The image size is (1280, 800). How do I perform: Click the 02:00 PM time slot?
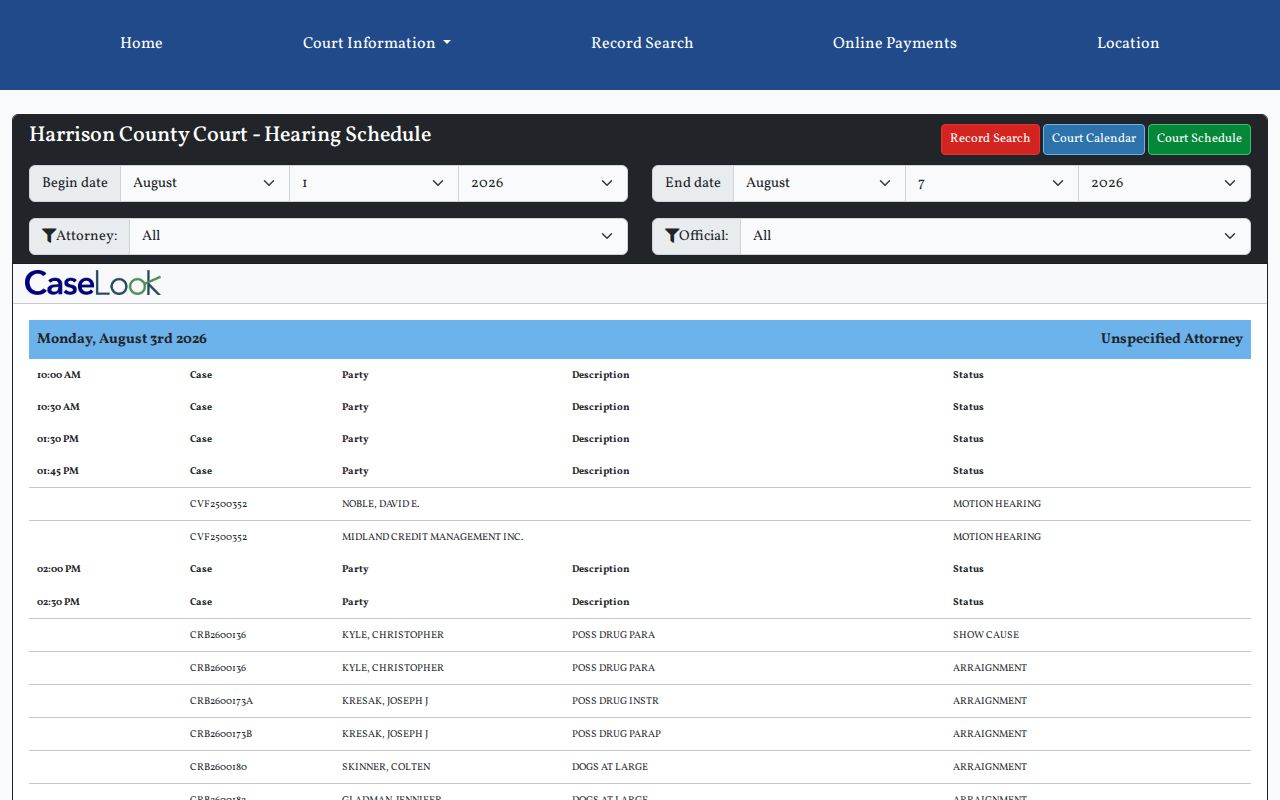tap(59, 569)
